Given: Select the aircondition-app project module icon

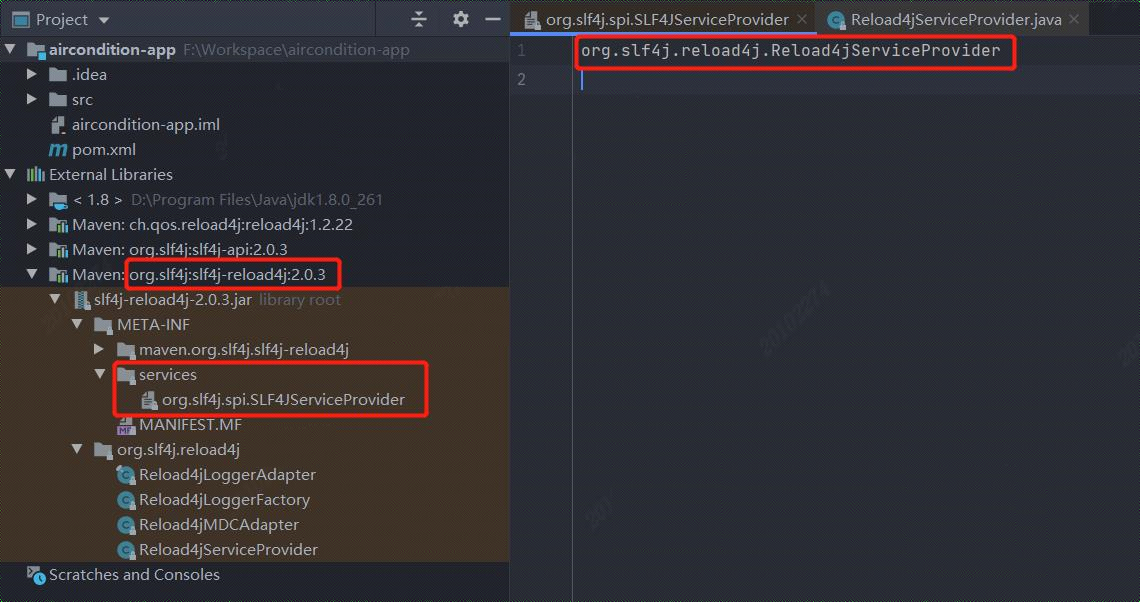Looking at the screenshot, I should [x=36, y=50].
